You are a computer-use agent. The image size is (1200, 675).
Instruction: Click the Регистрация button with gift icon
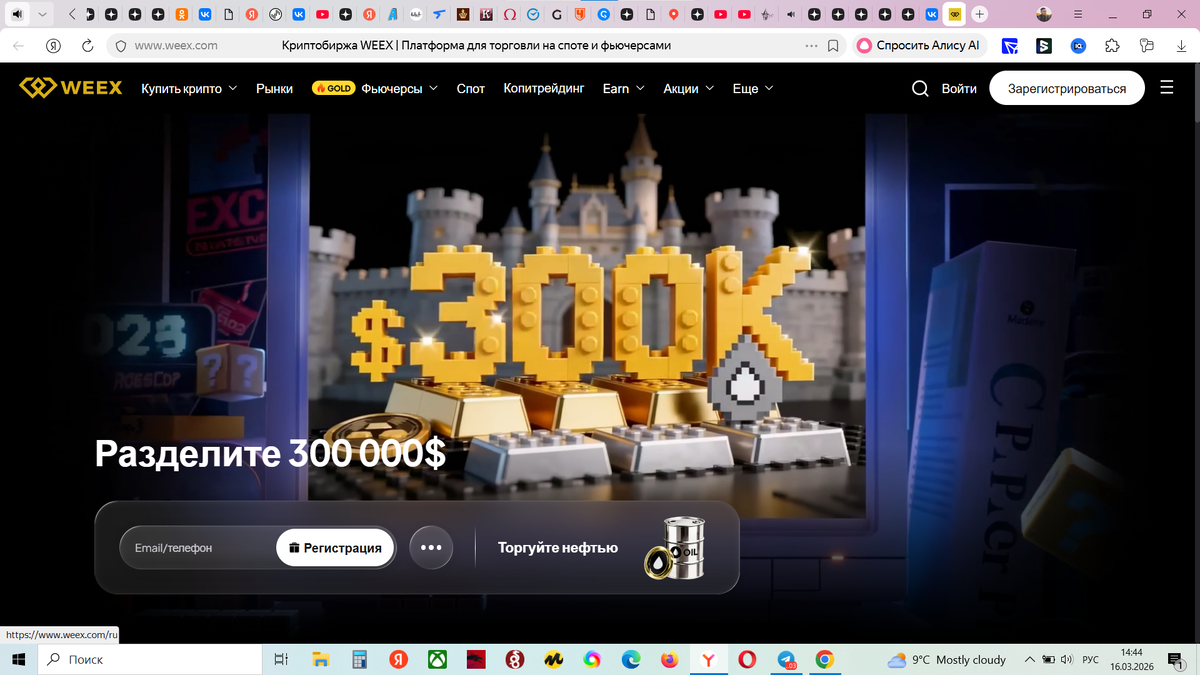coord(335,548)
